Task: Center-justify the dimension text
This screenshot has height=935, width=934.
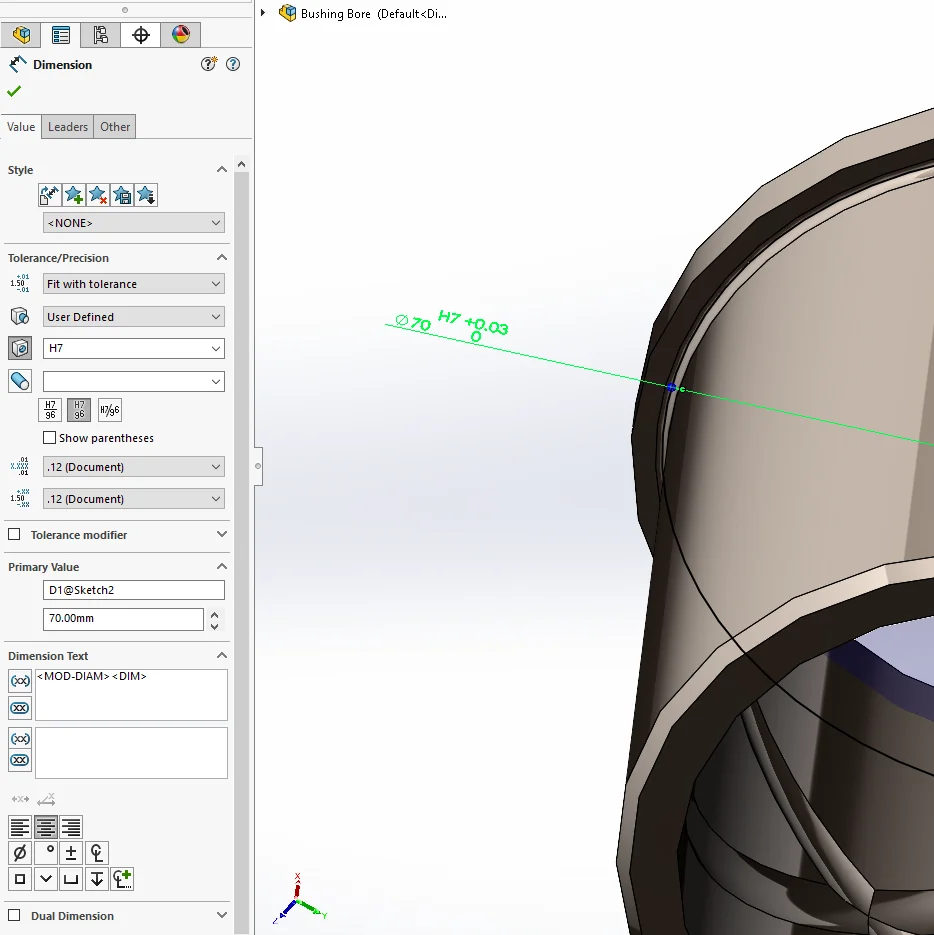Action: [45, 827]
